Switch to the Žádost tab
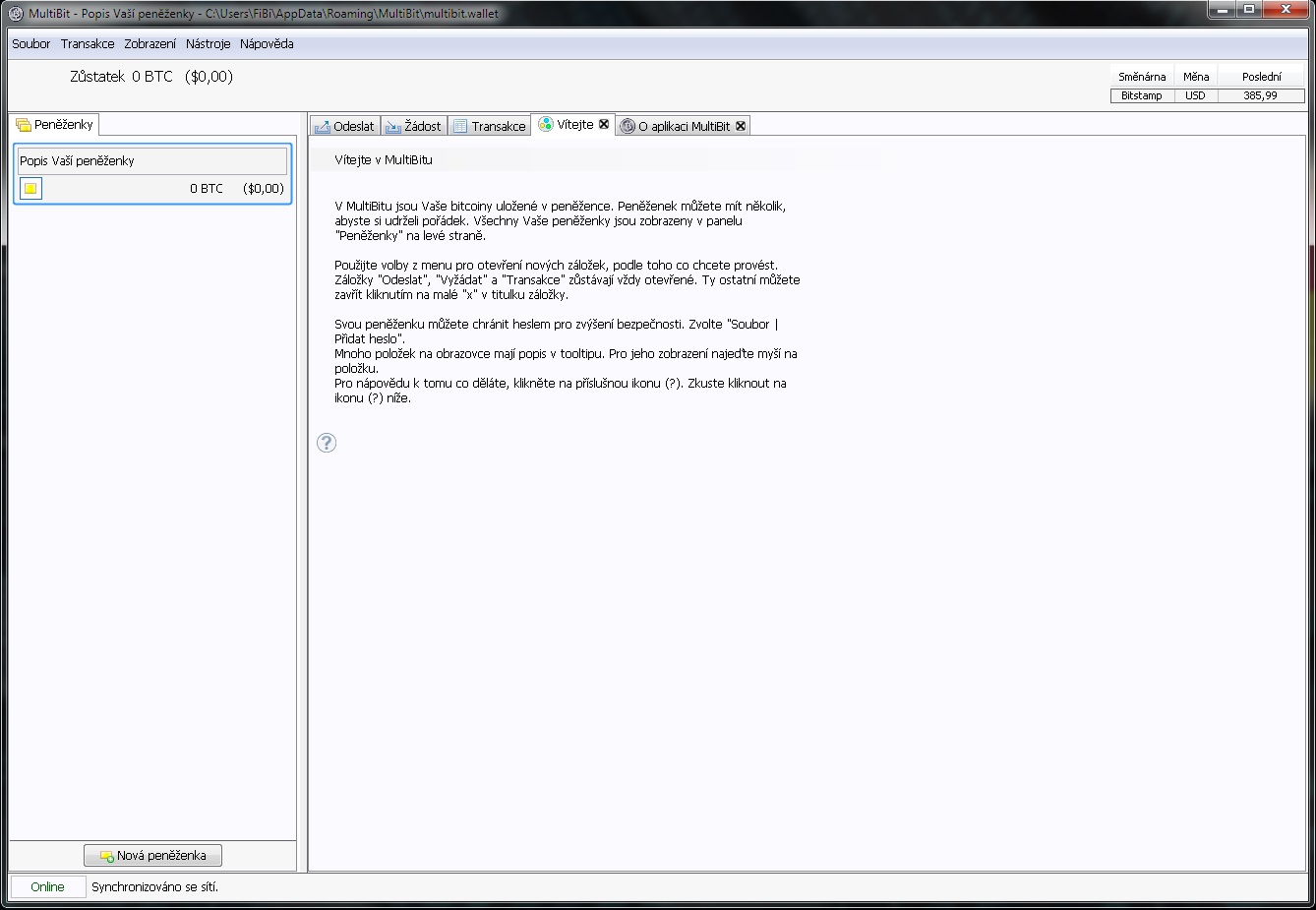 click(x=413, y=126)
